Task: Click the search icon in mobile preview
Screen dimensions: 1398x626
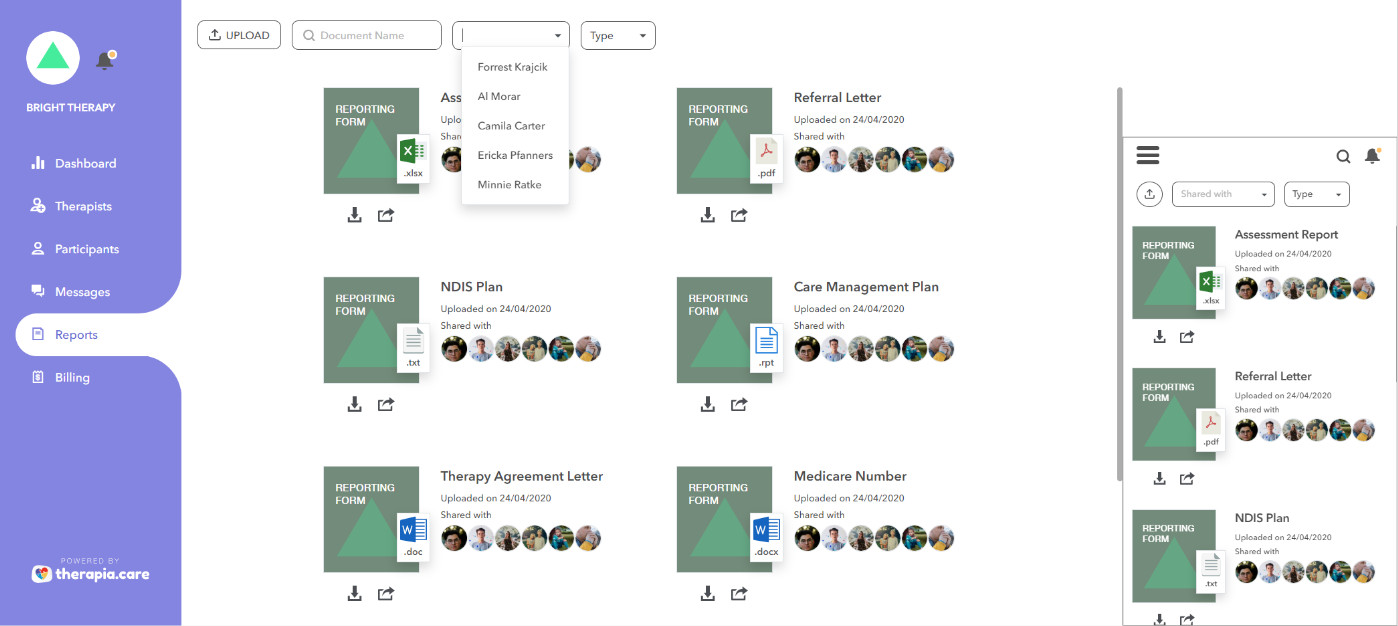Action: (x=1343, y=156)
